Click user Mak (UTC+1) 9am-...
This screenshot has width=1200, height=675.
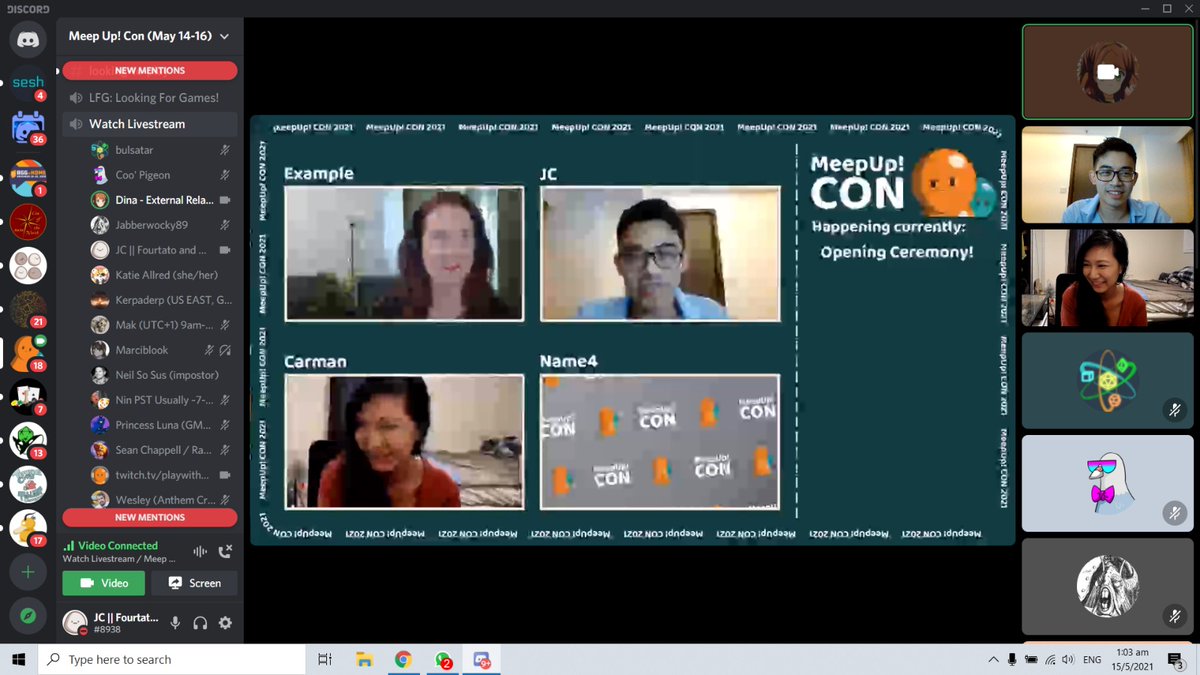[162, 325]
